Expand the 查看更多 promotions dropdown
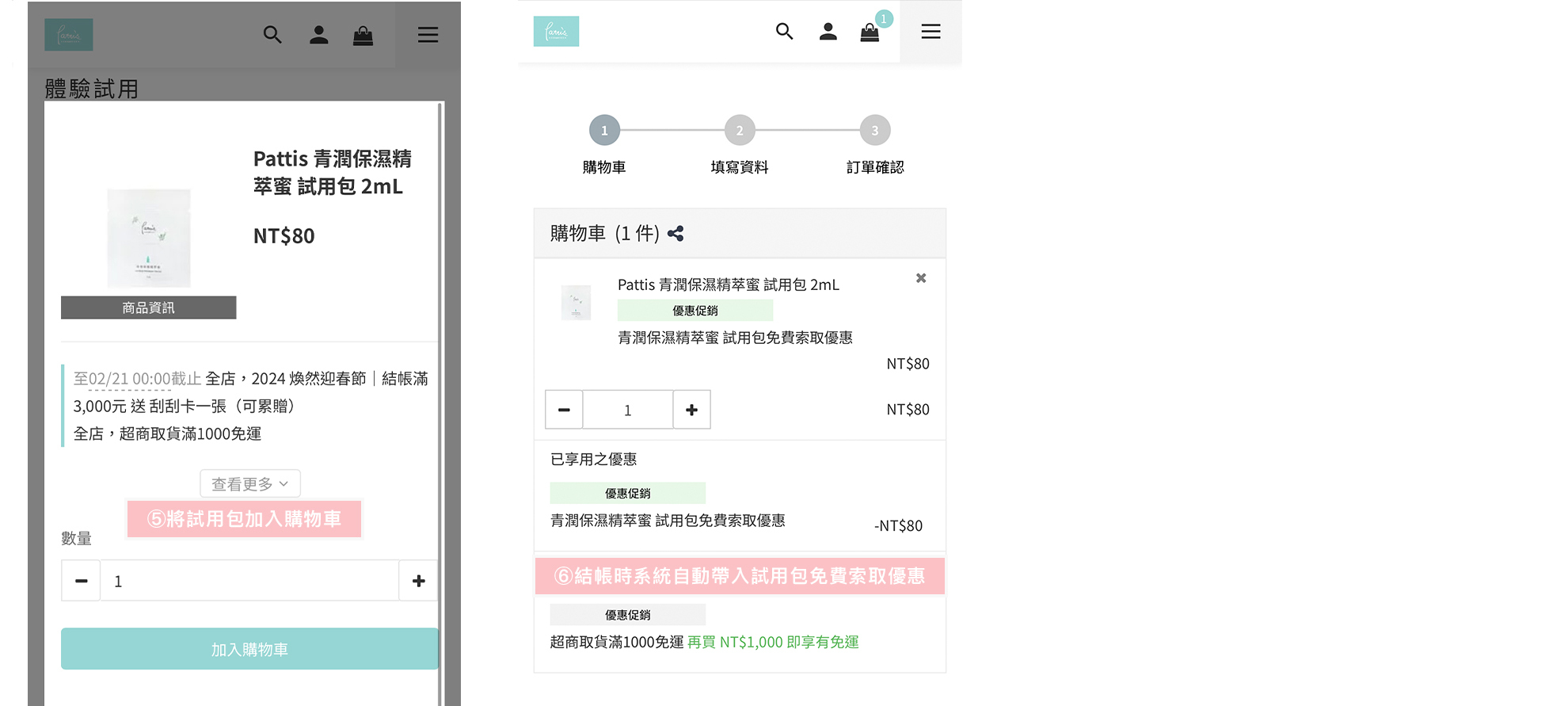Image resolution: width=1568 pixels, height=706 pixels. (249, 483)
